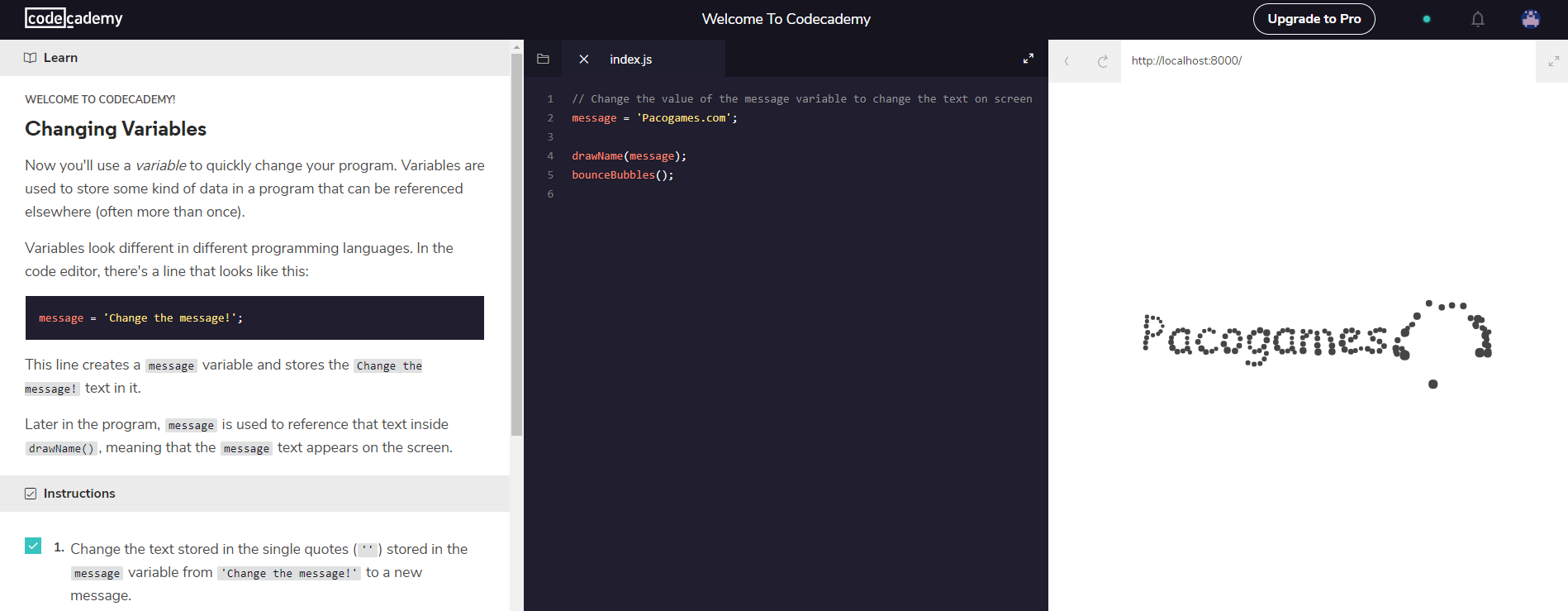Close the index.js tab with X

583,59
